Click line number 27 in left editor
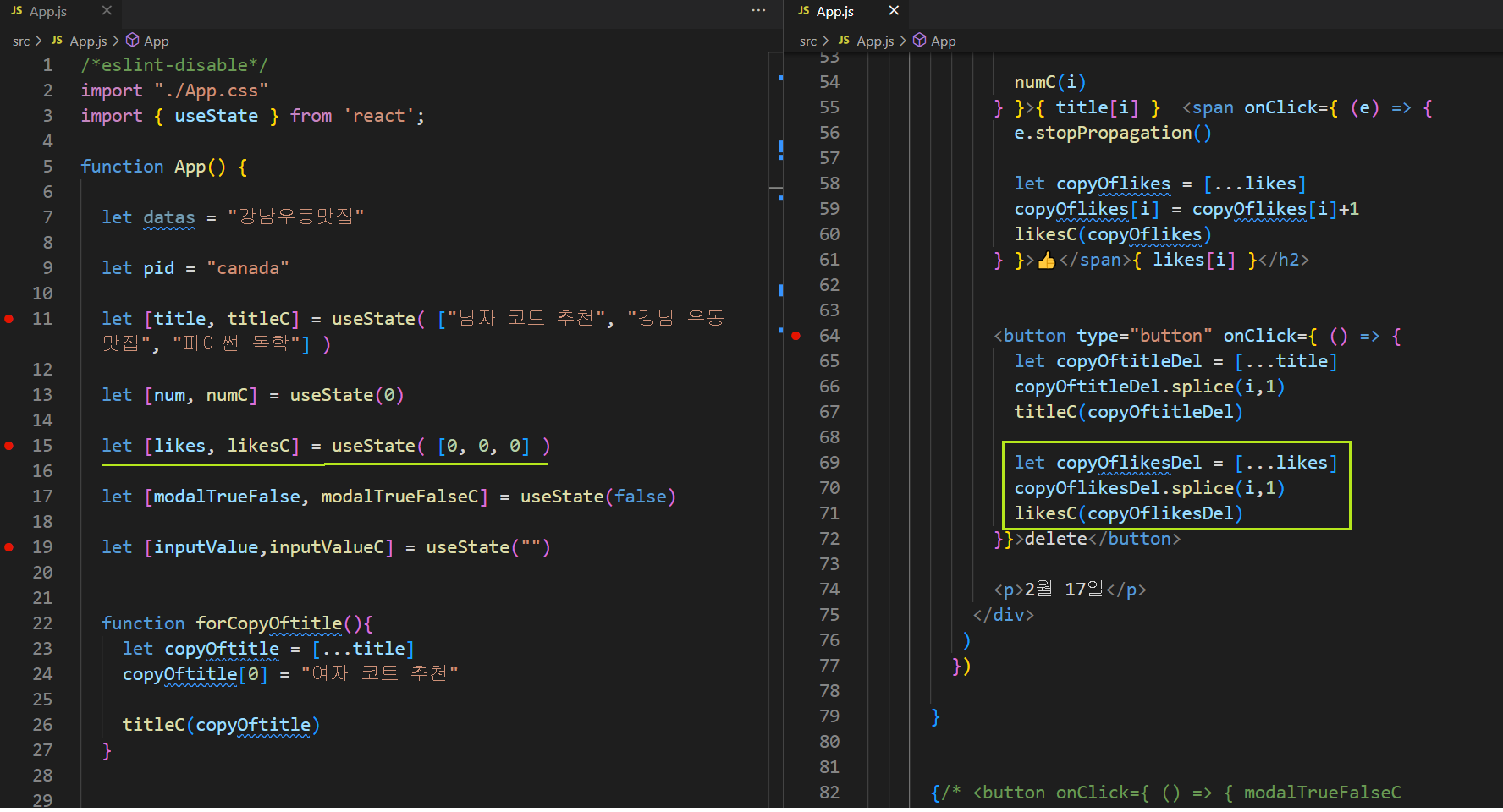This screenshot has width=1503, height=812. pos(42,750)
